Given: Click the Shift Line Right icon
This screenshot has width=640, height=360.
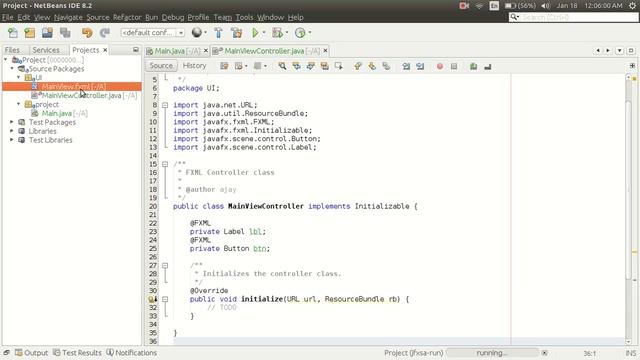Looking at the screenshot, I should (420, 66).
